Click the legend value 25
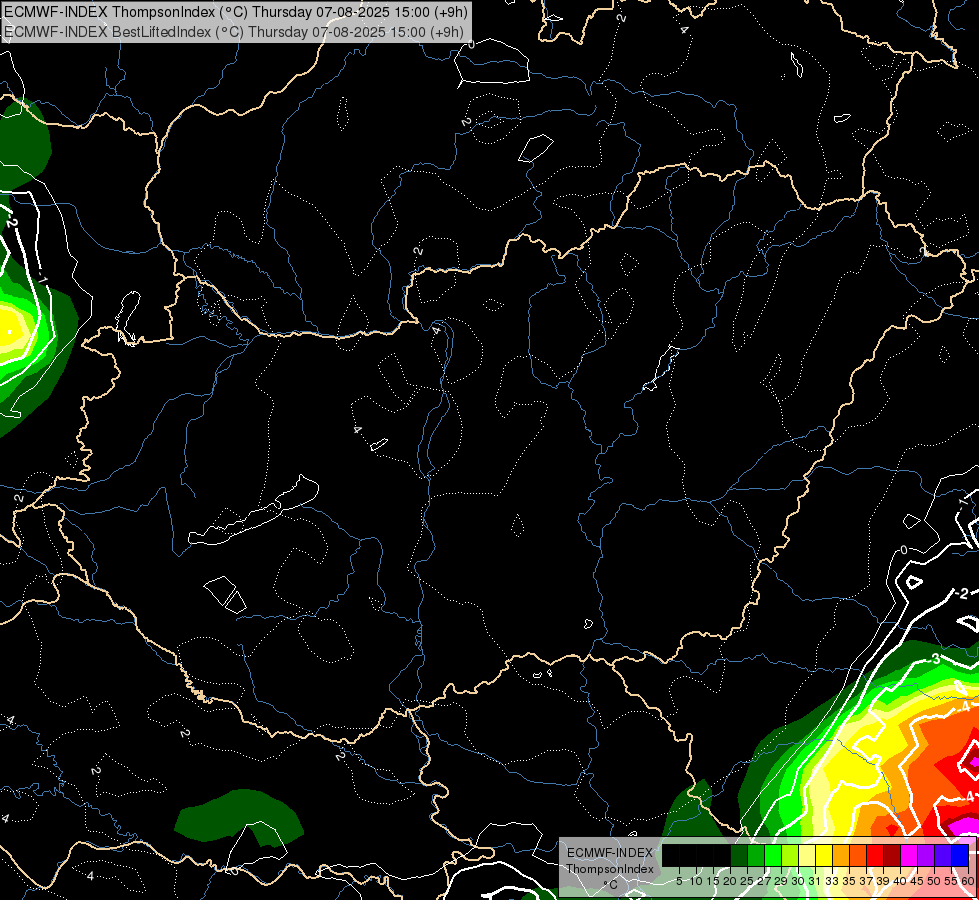The height and width of the screenshot is (900, 979). click(x=747, y=881)
